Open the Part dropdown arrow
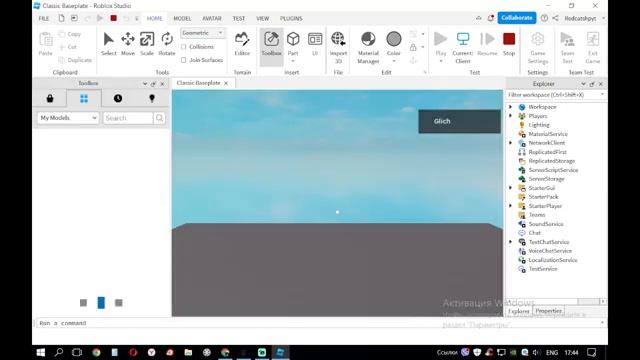Image resolution: width=640 pixels, height=360 pixels. [x=293, y=61]
